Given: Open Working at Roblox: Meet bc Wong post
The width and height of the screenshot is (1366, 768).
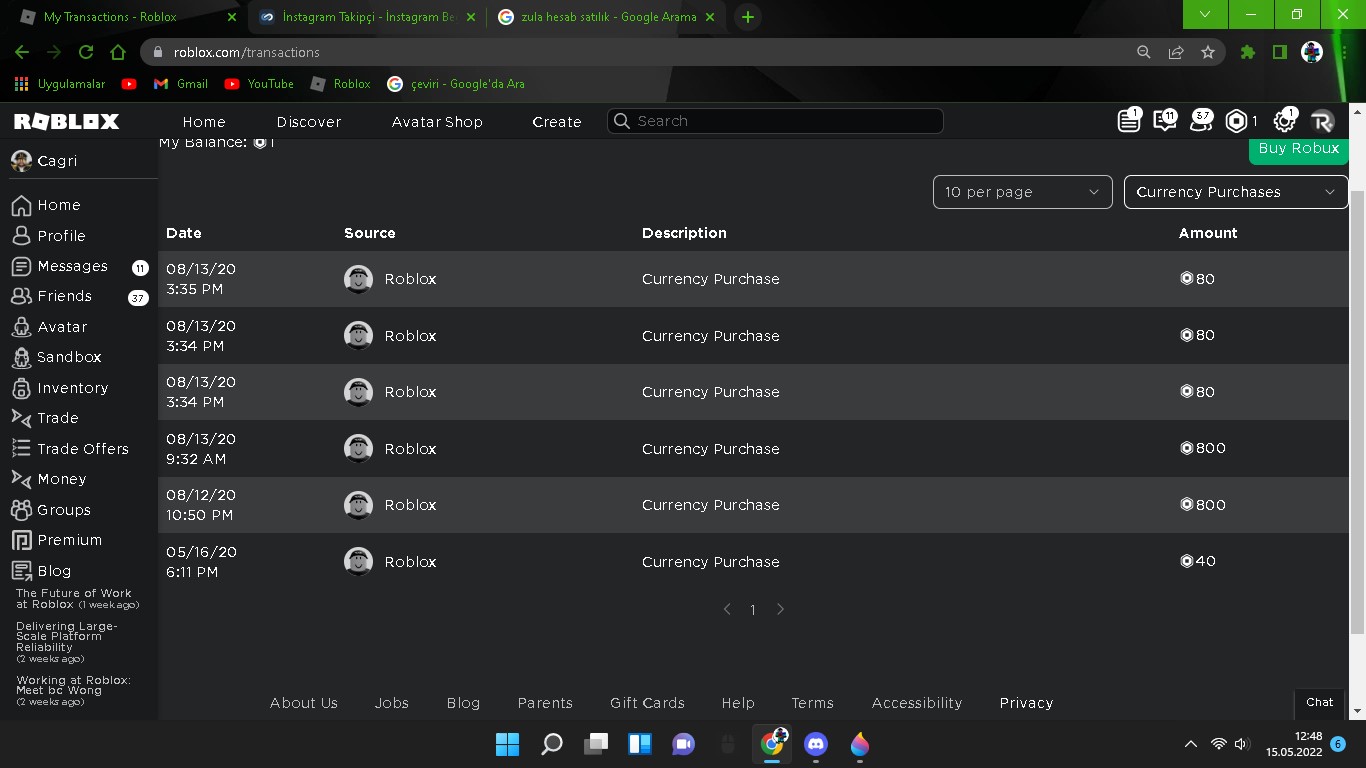Looking at the screenshot, I should (x=73, y=691).
